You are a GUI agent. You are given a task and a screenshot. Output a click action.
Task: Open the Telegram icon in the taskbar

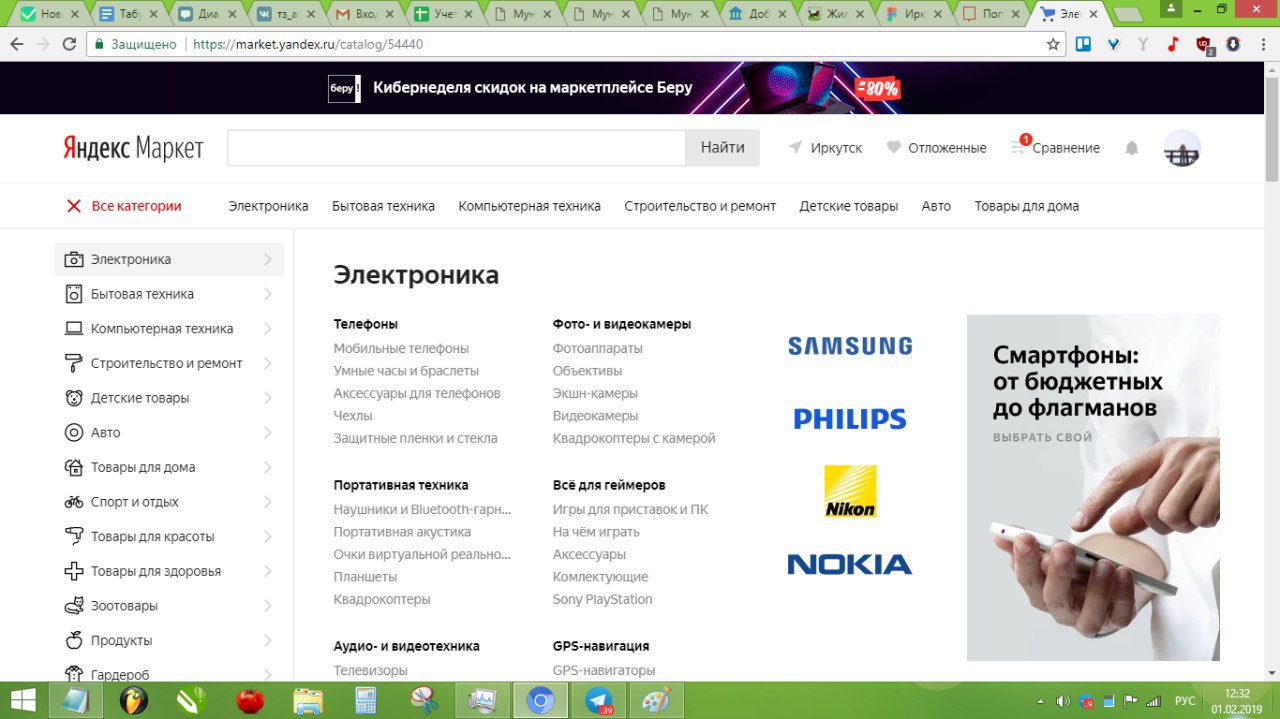(600, 700)
